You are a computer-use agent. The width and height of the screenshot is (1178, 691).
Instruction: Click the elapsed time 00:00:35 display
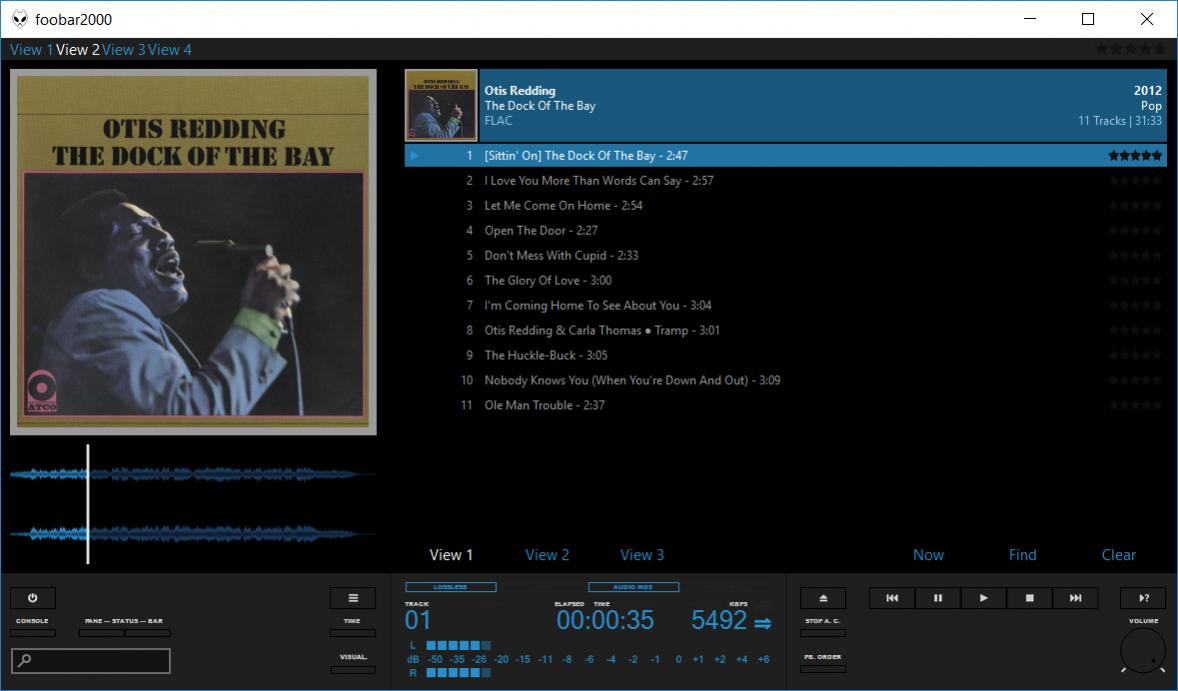tap(605, 620)
